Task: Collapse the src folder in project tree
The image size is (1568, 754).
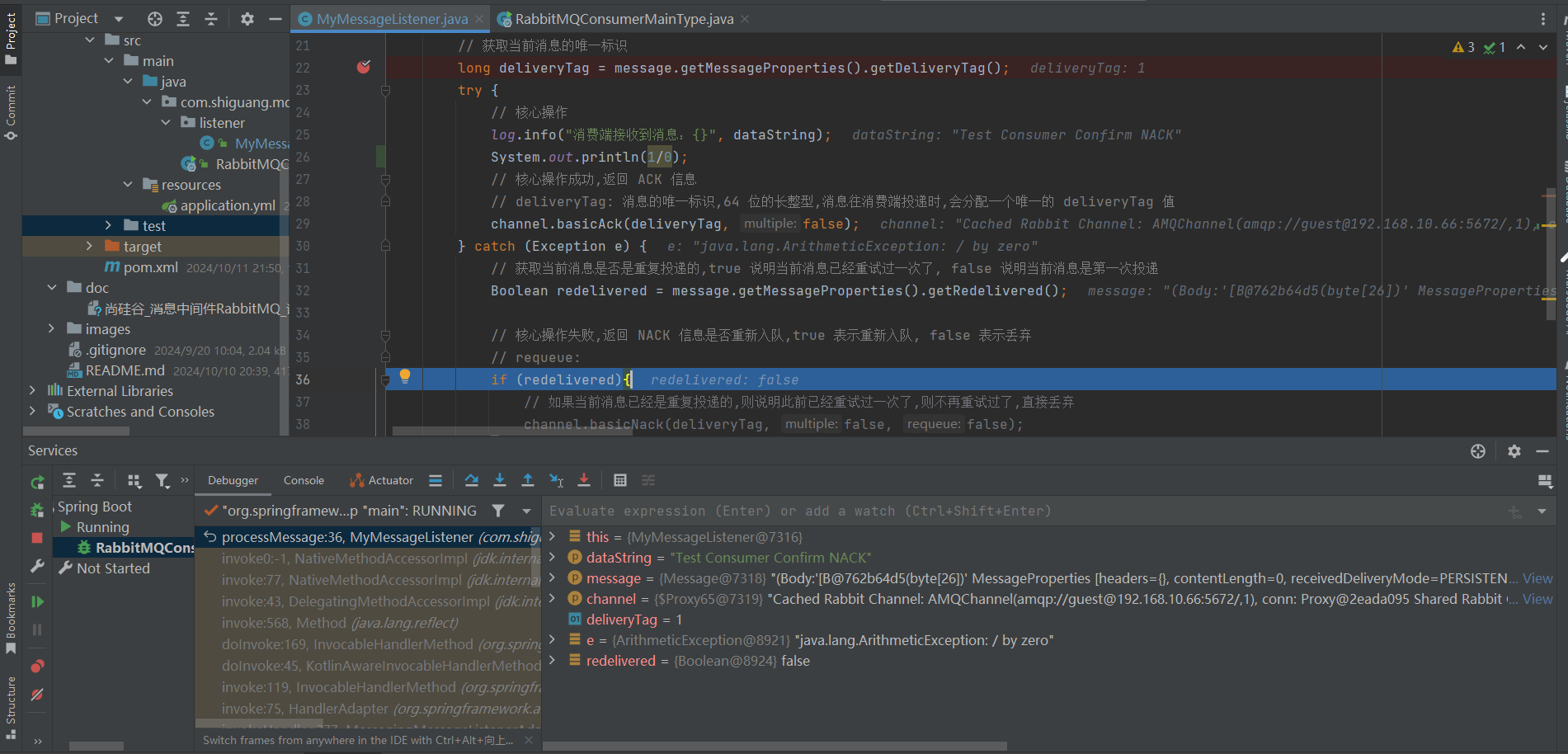Action: click(x=90, y=40)
